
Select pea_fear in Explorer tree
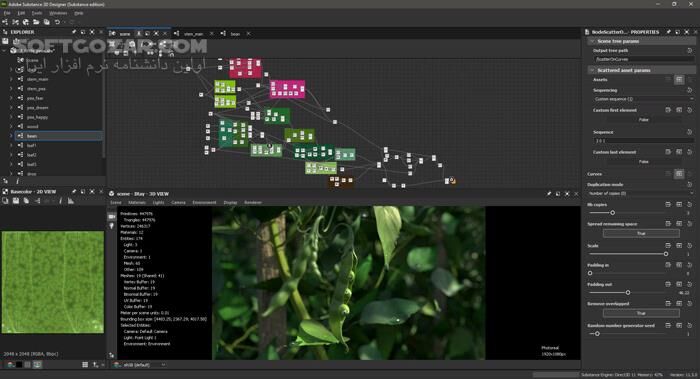(35, 98)
